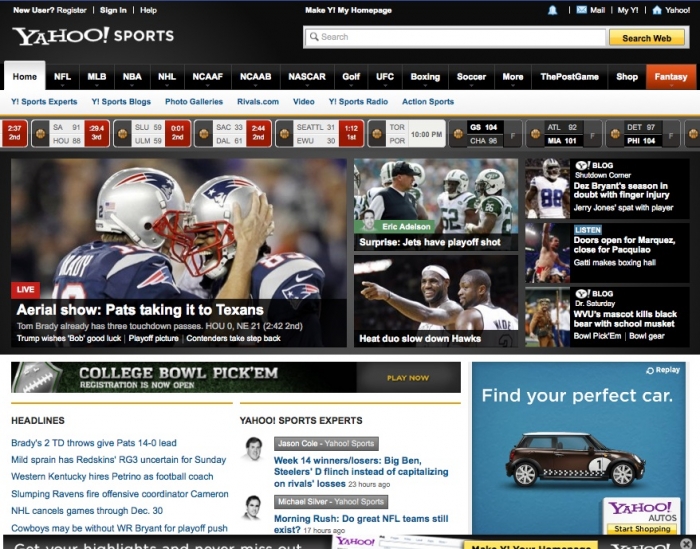Click the search input field
Viewport: 700px width, 549px height.
click(x=455, y=37)
